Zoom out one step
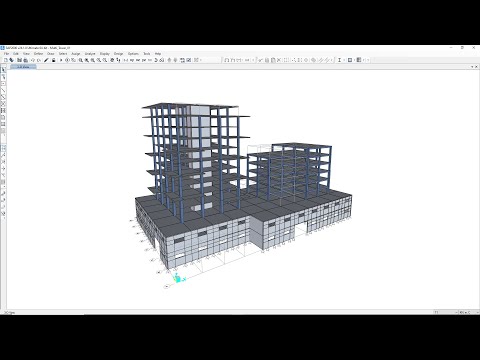Image resolution: width=480 pixels, height=360 pixels. (x=105, y=60)
